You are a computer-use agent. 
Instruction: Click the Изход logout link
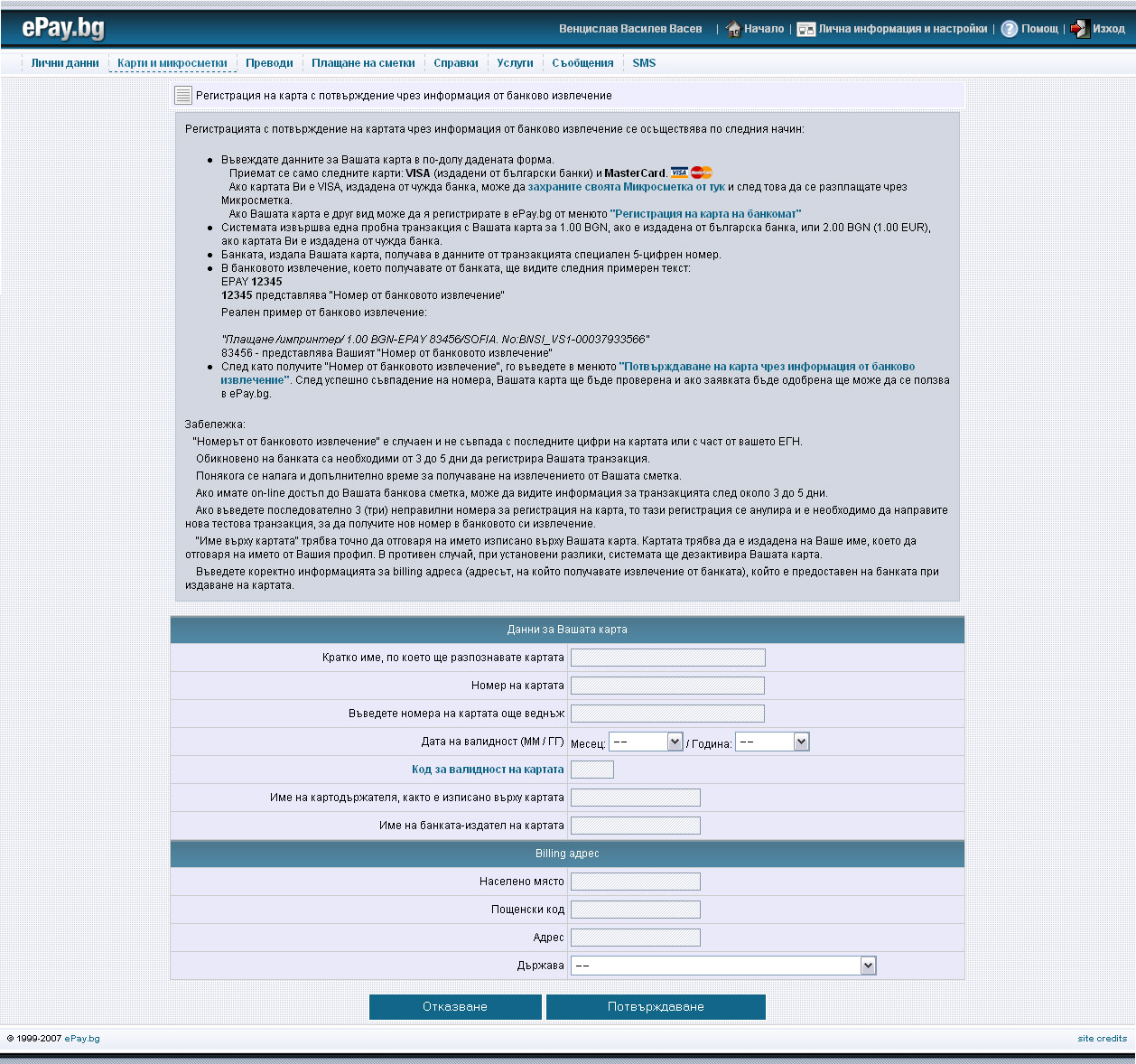tap(1109, 29)
